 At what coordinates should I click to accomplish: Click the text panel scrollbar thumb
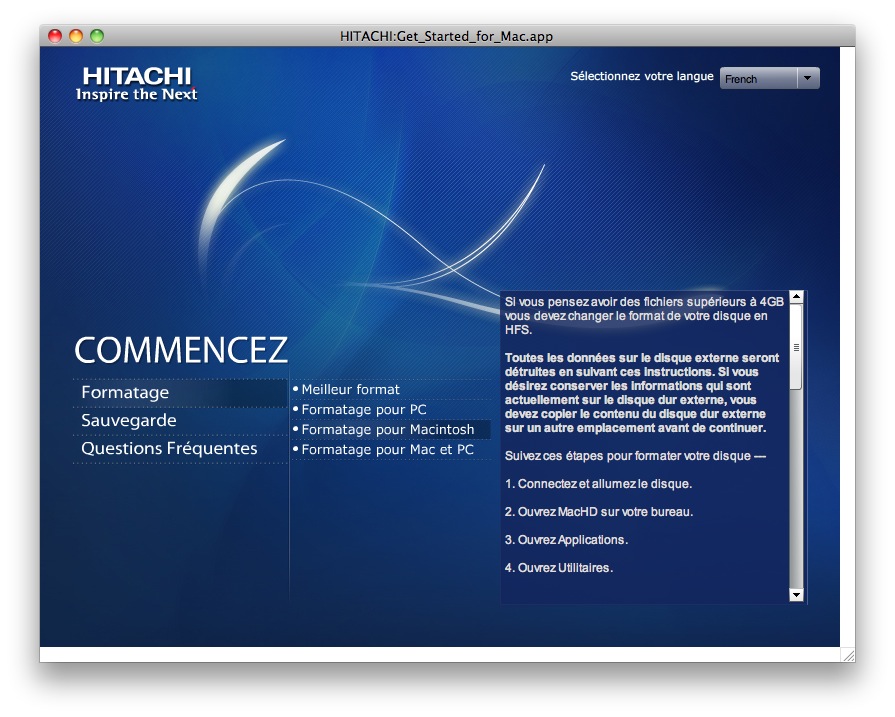796,347
